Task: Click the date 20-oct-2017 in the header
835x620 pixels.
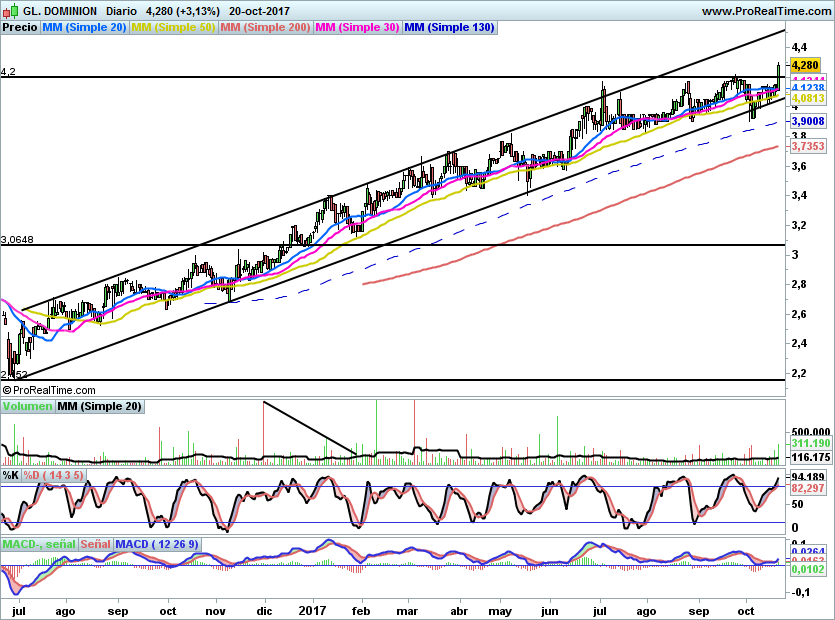Action: (x=259, y=11)
